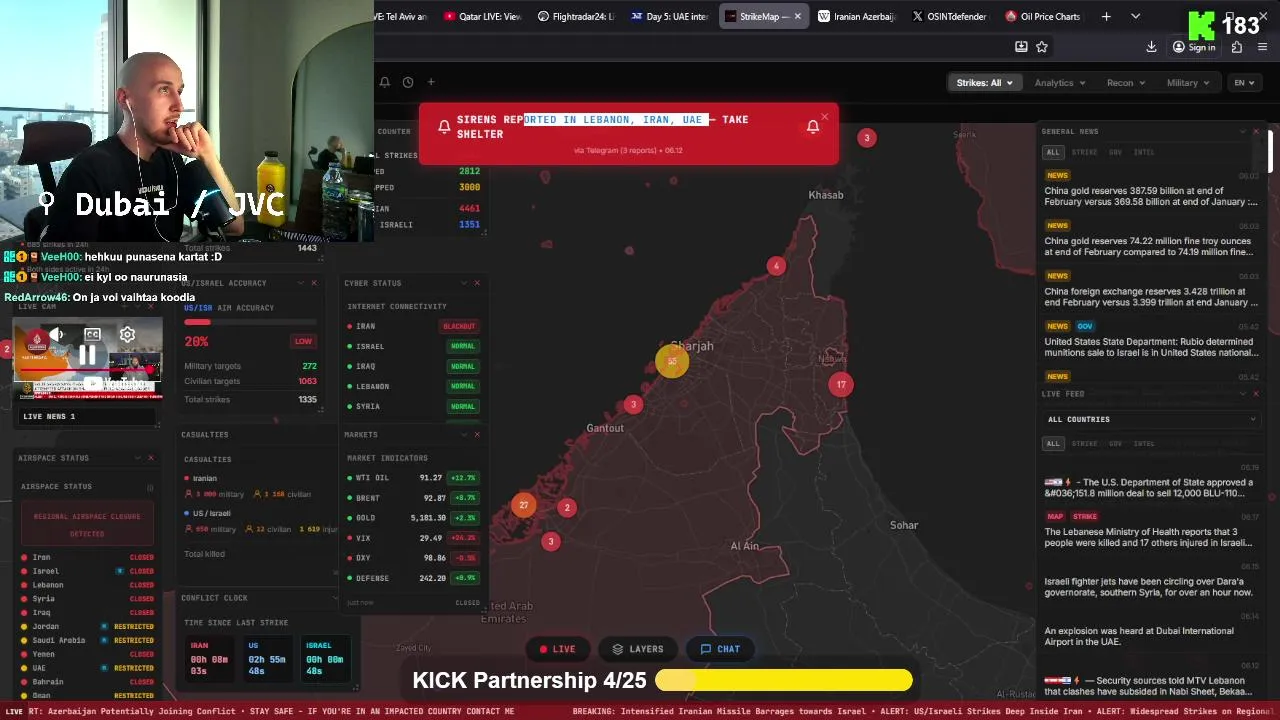The height and width of the screenshot is (720, 1280).
Task: Click the aim accuracy progress bar
Action: click(x=250, y=322)
